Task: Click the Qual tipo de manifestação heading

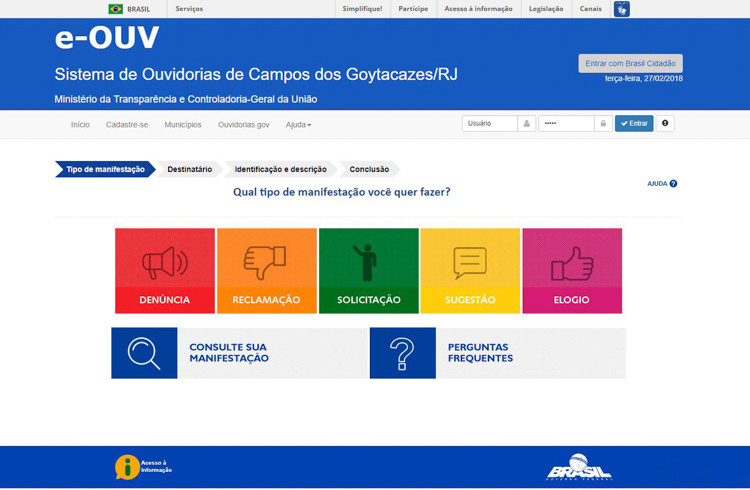Action: tap(342, 192)
